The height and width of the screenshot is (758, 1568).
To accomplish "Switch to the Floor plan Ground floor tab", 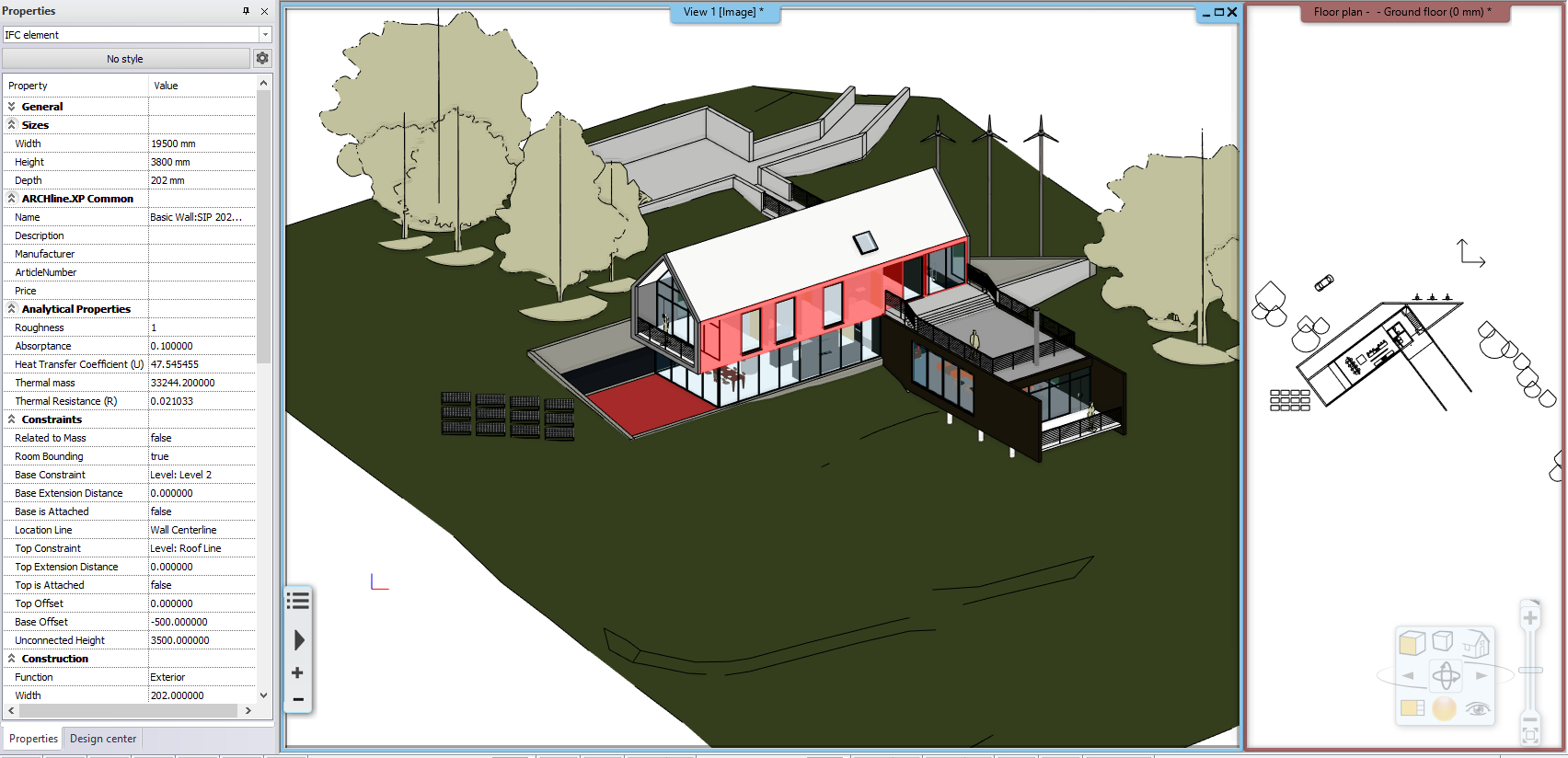I will click(x=1401, y=12).
